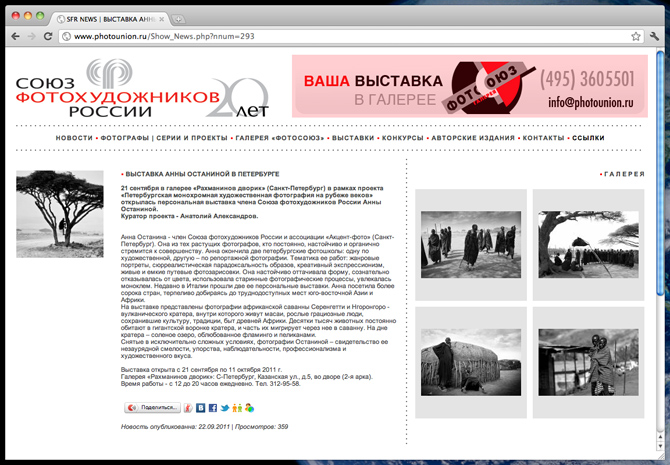Open a new tab with the plus button
This screenshot has width=670, height=465.
pyautogui.click(x=178, y=19)
